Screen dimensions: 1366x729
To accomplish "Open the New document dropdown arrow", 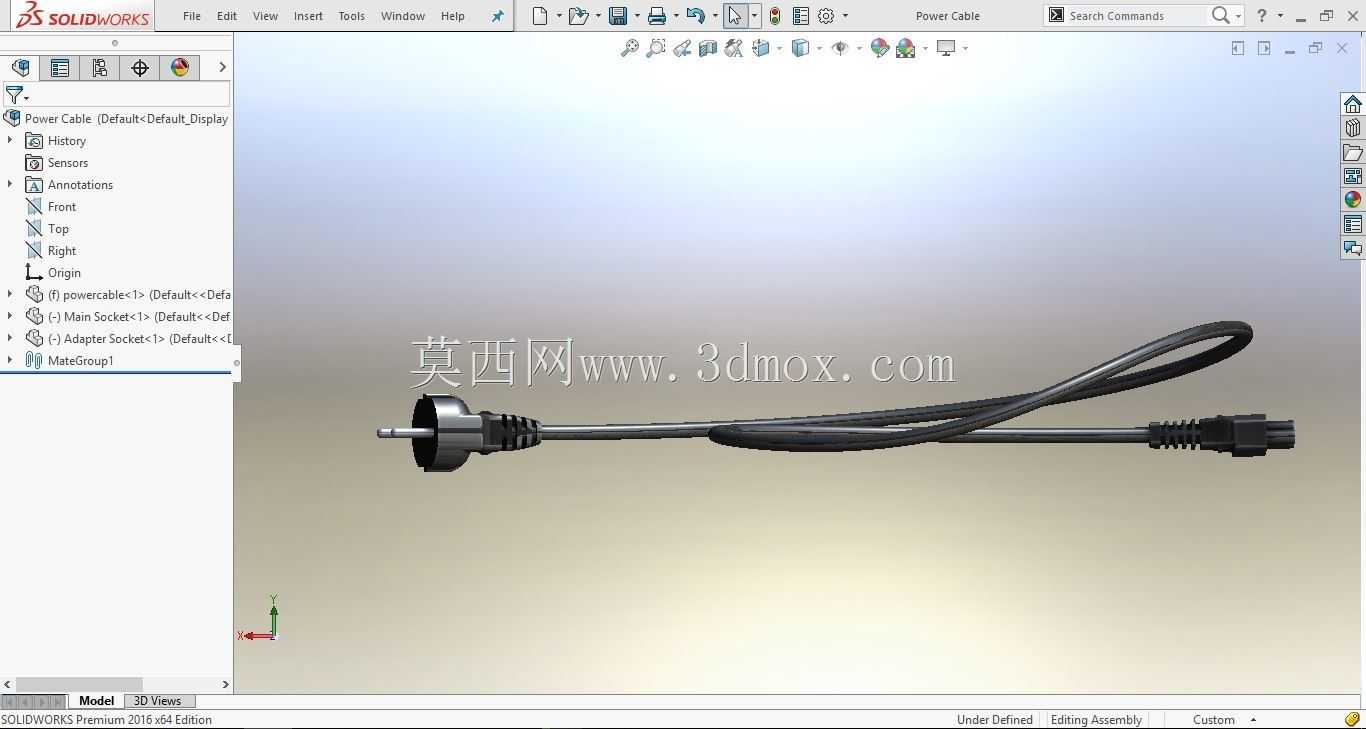I will pos(558,16).
